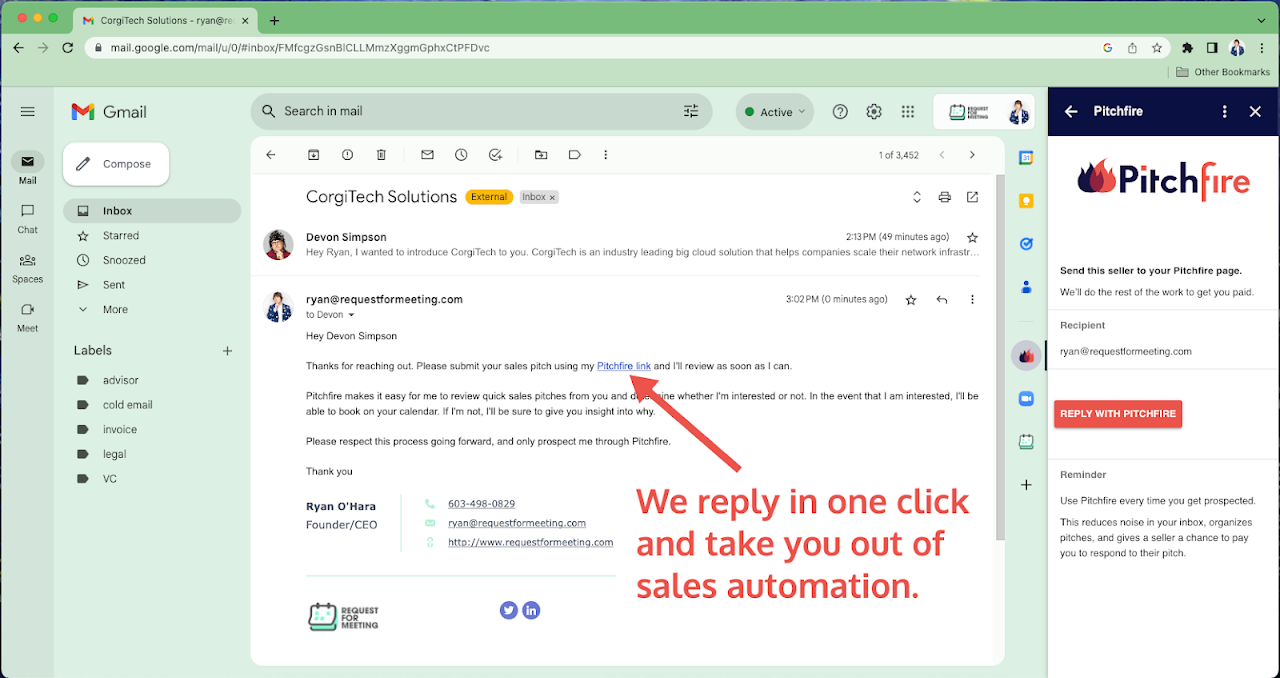Open the Chat section in sidebar

tap(28, 217)
